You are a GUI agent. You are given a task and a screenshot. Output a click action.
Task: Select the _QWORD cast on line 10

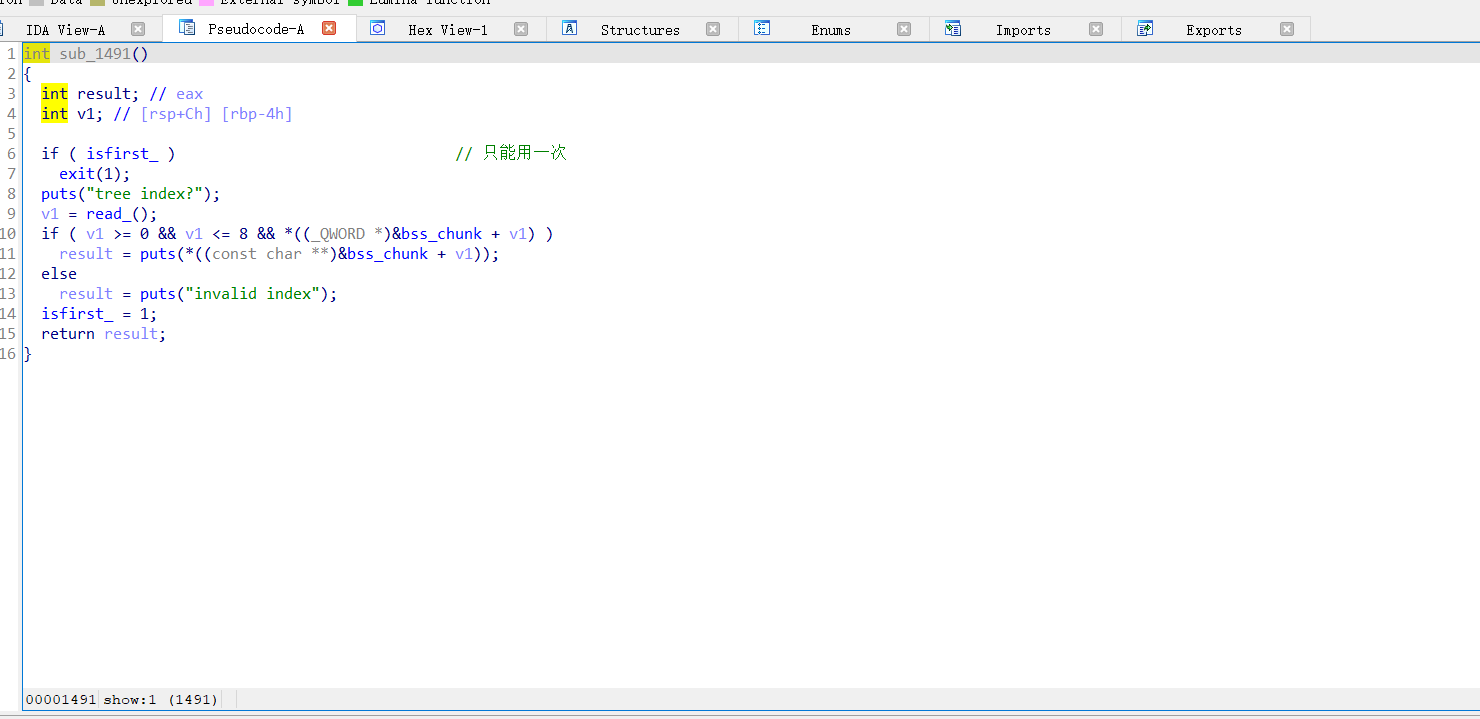[x=338, y=234]
